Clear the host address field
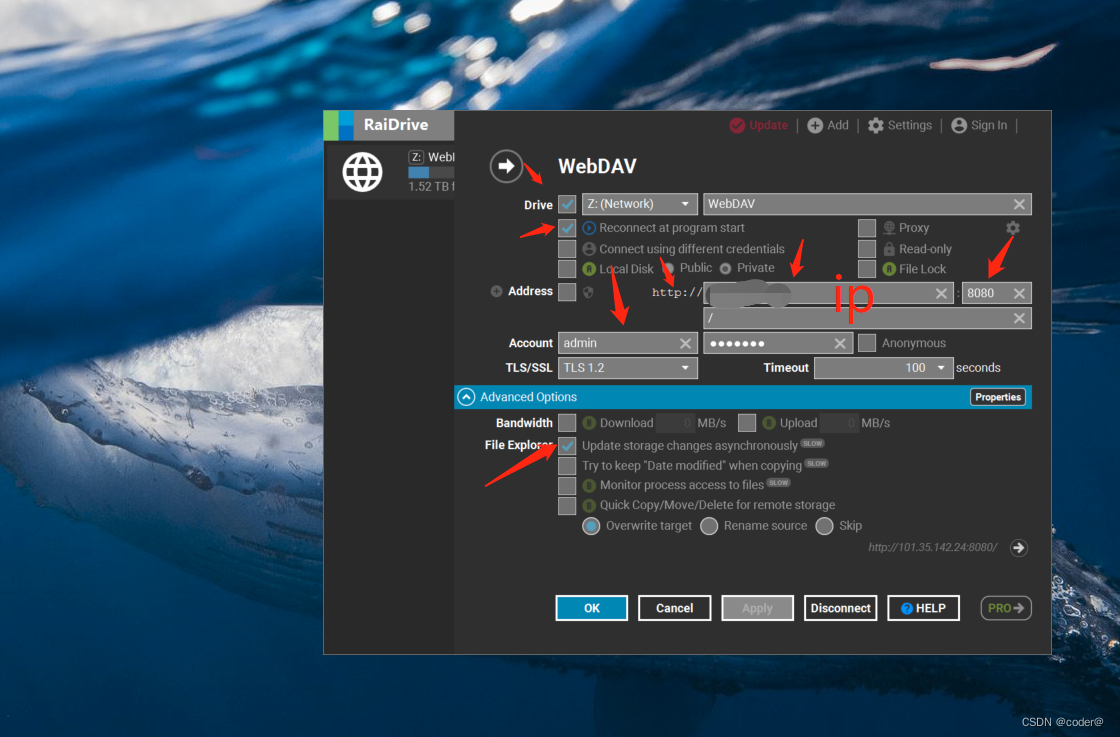 [941, 293]
